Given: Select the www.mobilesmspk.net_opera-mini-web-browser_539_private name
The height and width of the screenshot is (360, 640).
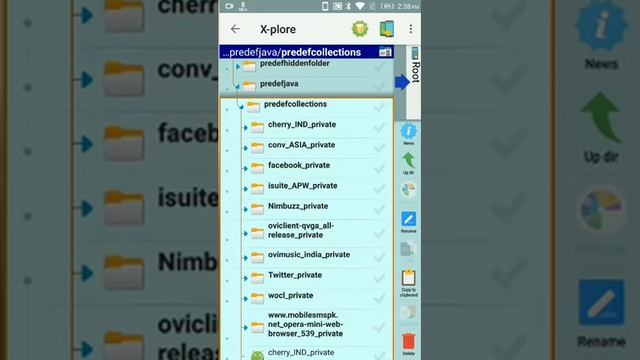Looking at the screenshot, I should click(305, 324).
